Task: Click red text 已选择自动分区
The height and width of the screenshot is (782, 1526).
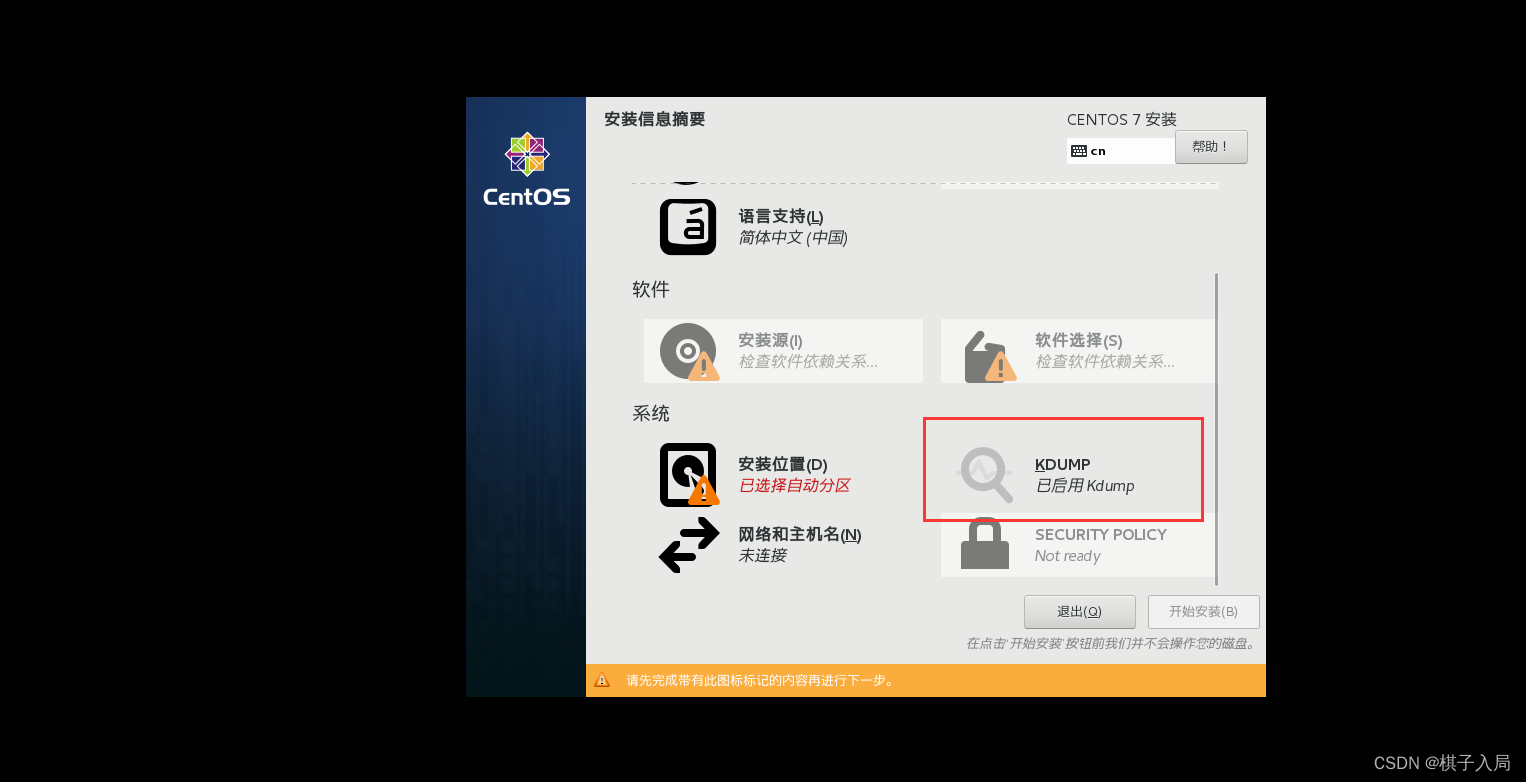Action: [x=794, y=485]
